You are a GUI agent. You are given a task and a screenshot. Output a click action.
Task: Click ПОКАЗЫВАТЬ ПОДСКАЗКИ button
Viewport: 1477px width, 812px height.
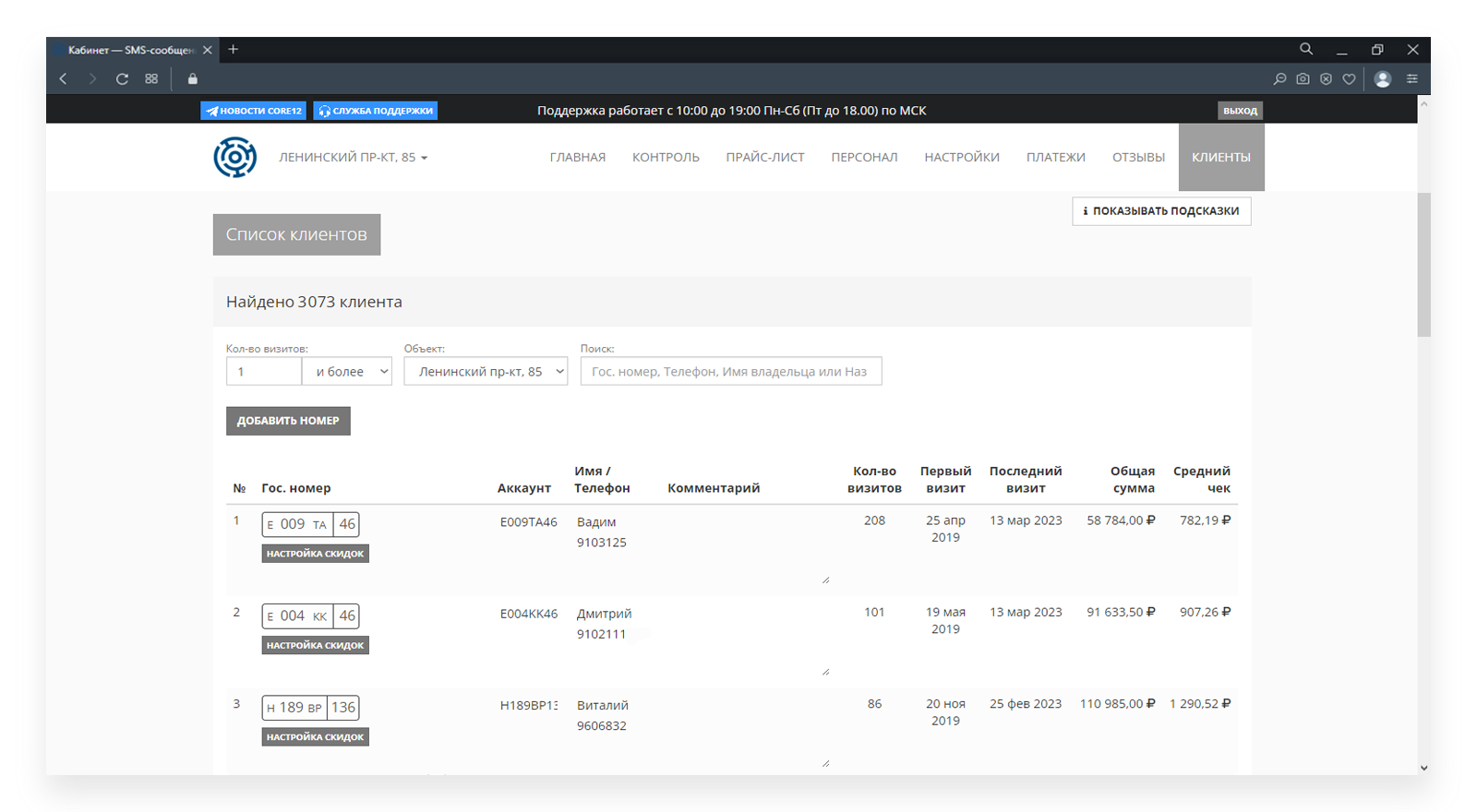1160,211
